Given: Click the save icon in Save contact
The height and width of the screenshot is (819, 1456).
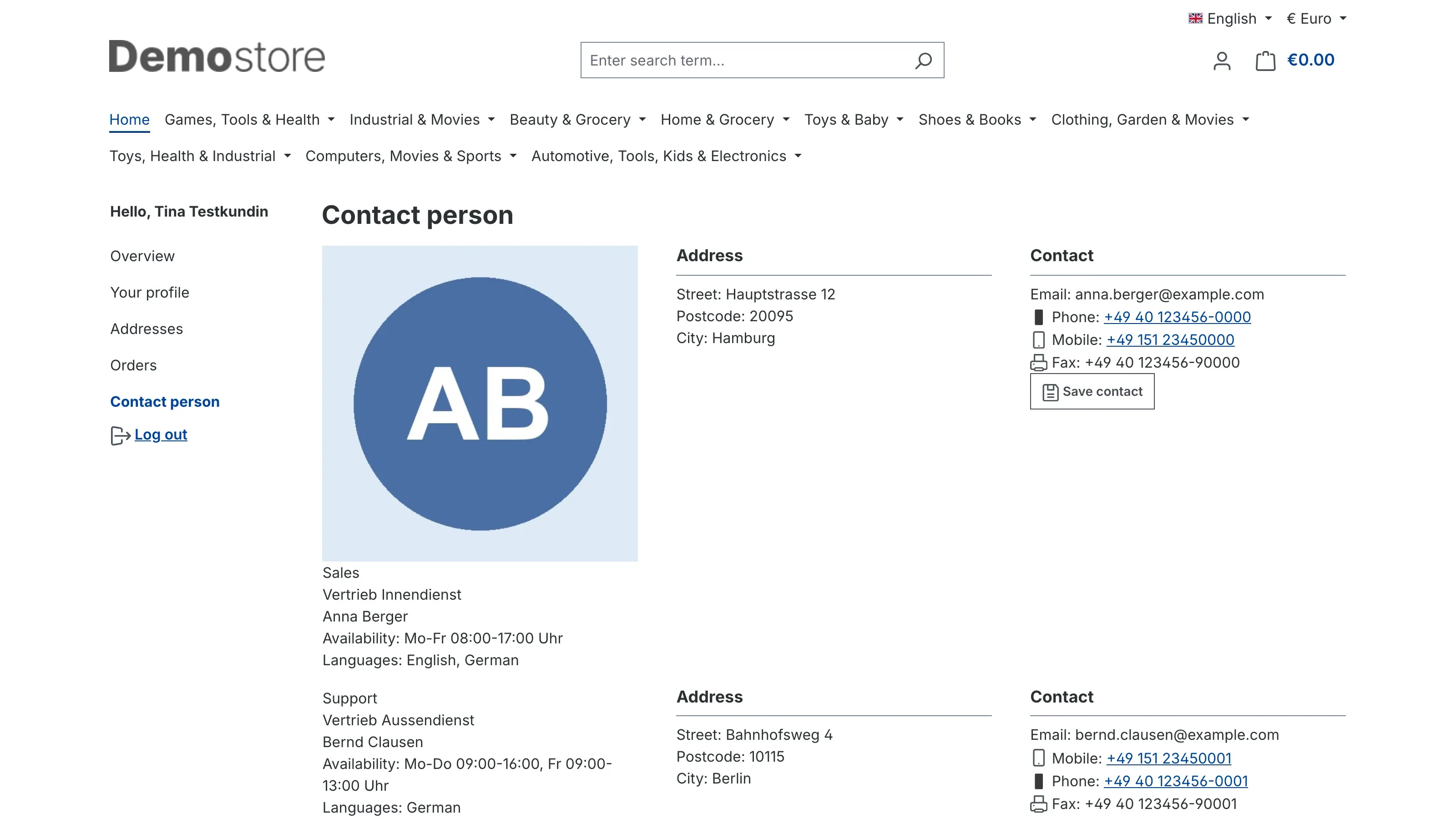Looking at the screenshot, I should pos(1050,392).
